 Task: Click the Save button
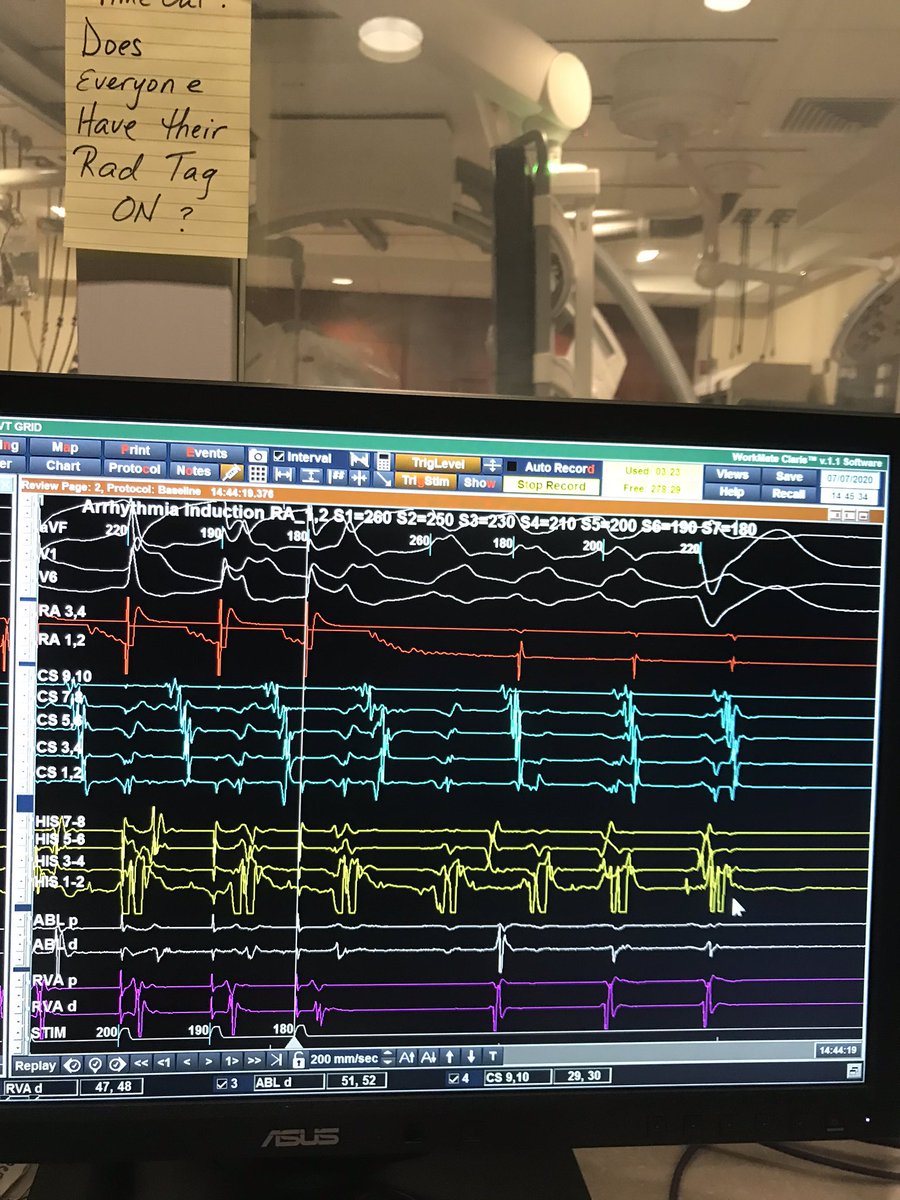pos(789,477)
